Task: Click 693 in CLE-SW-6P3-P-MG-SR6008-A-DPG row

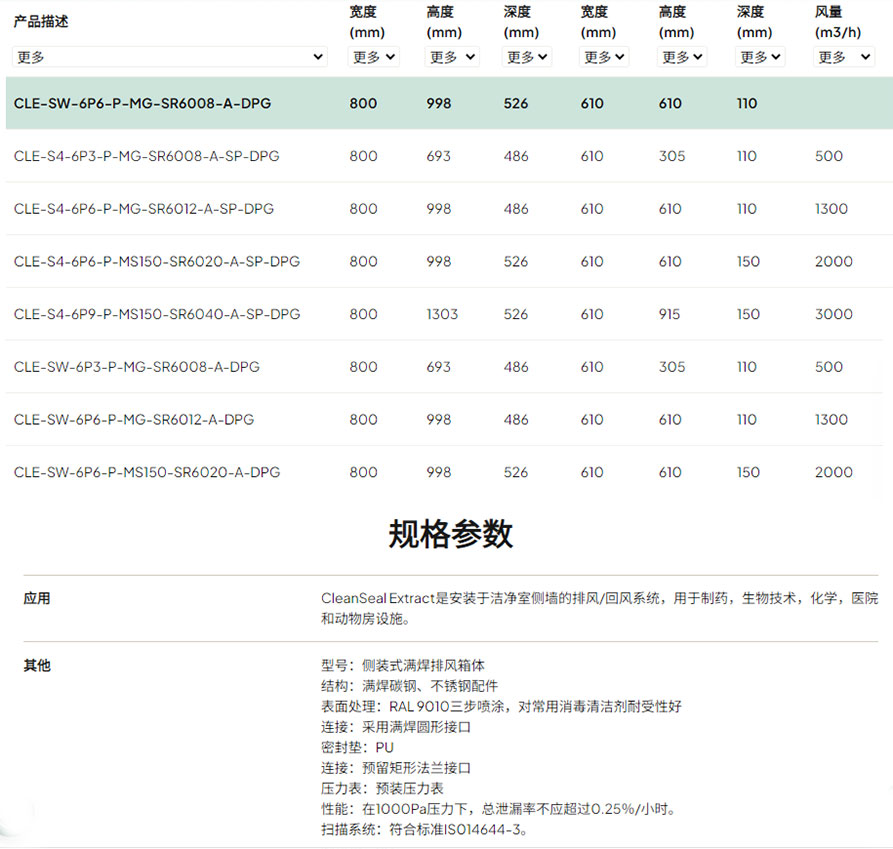Action: pos(439,367)
